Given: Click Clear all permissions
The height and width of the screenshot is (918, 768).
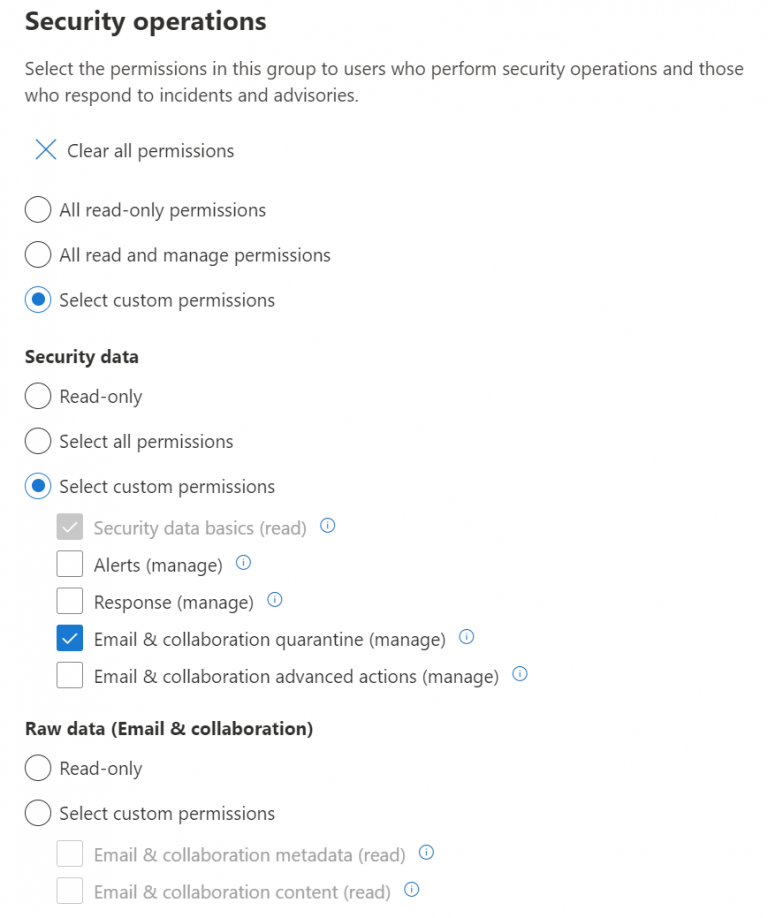Looking at the screenshot, I should point(150,150).
